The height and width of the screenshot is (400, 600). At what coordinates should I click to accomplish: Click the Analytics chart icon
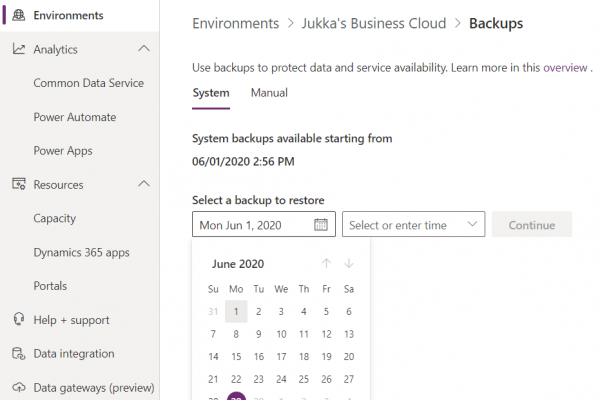coord(19,49)
